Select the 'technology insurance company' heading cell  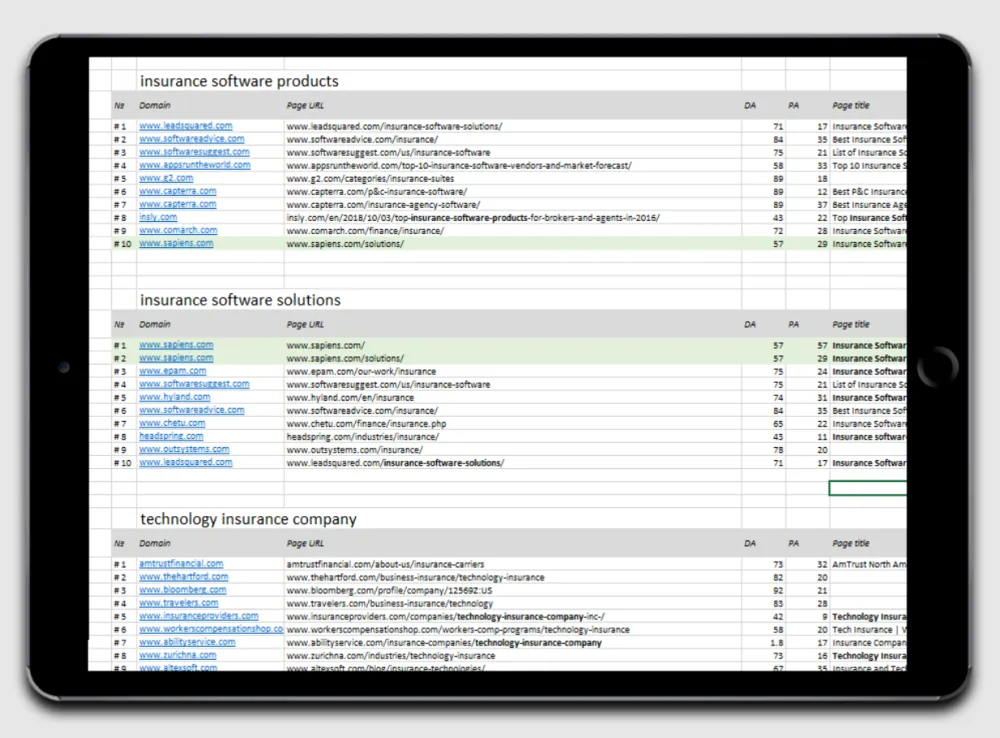coord(248,519)
